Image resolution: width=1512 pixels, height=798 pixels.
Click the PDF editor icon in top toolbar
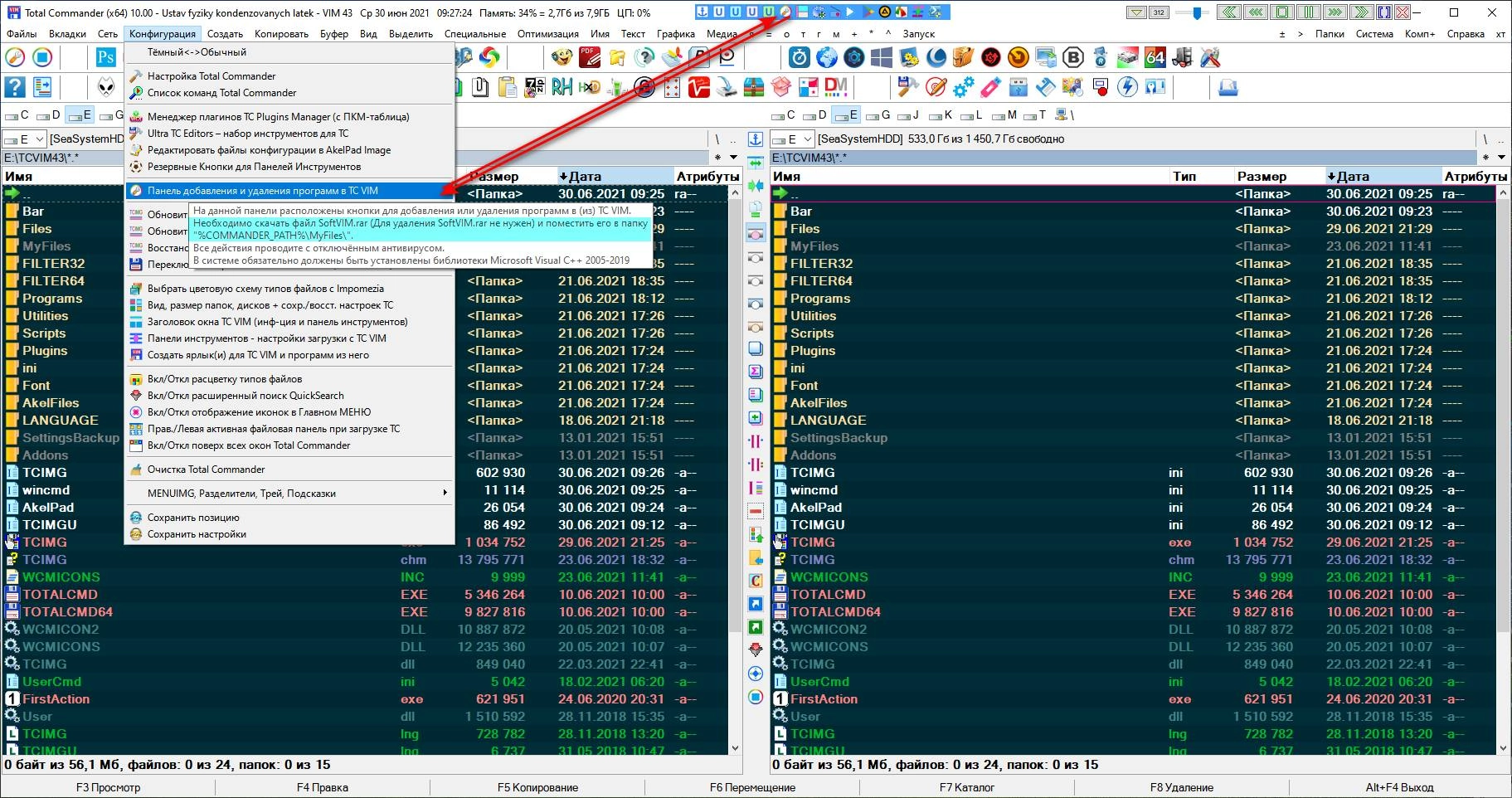point(590,57)
